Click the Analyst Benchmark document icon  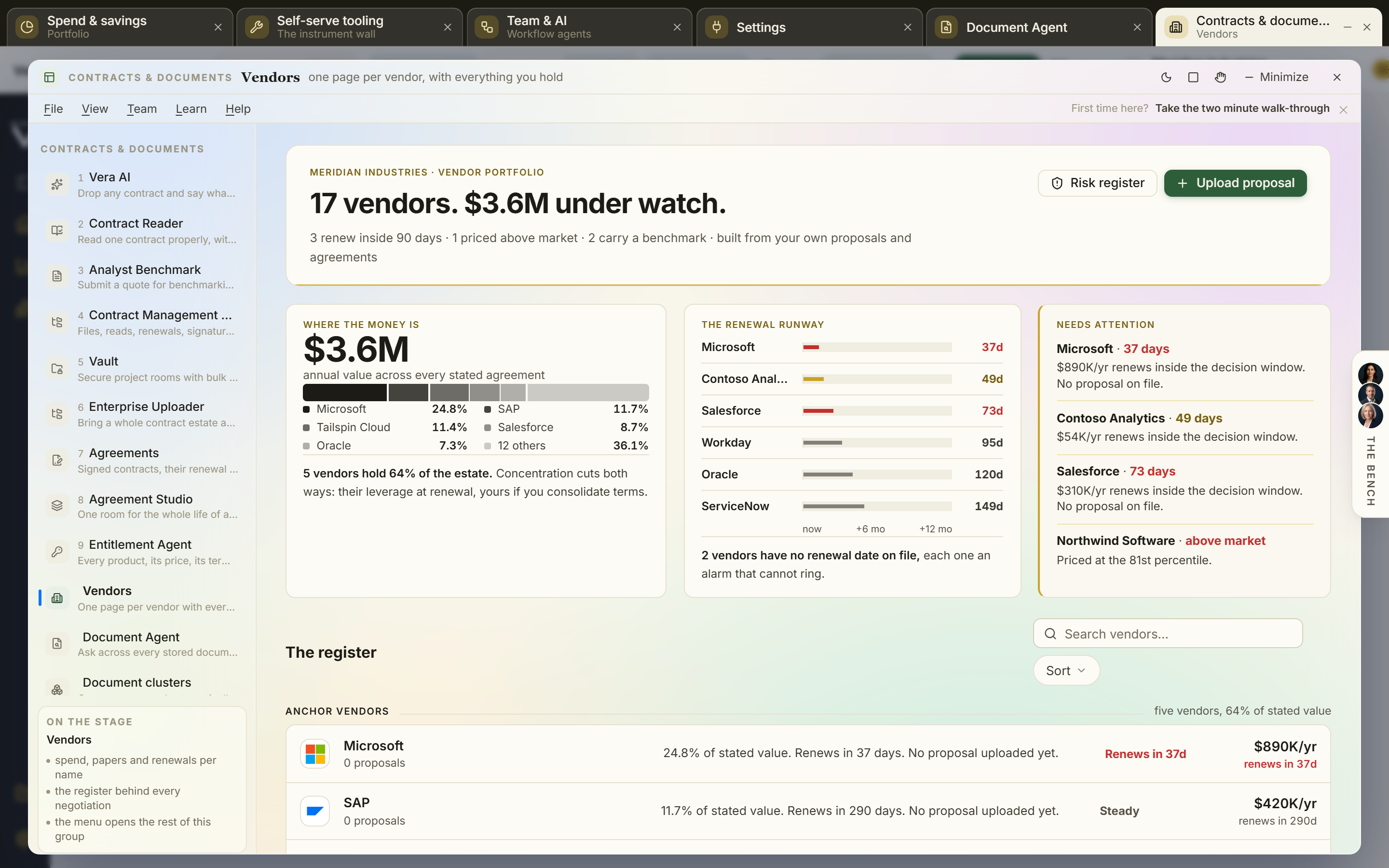click(57, 276)
